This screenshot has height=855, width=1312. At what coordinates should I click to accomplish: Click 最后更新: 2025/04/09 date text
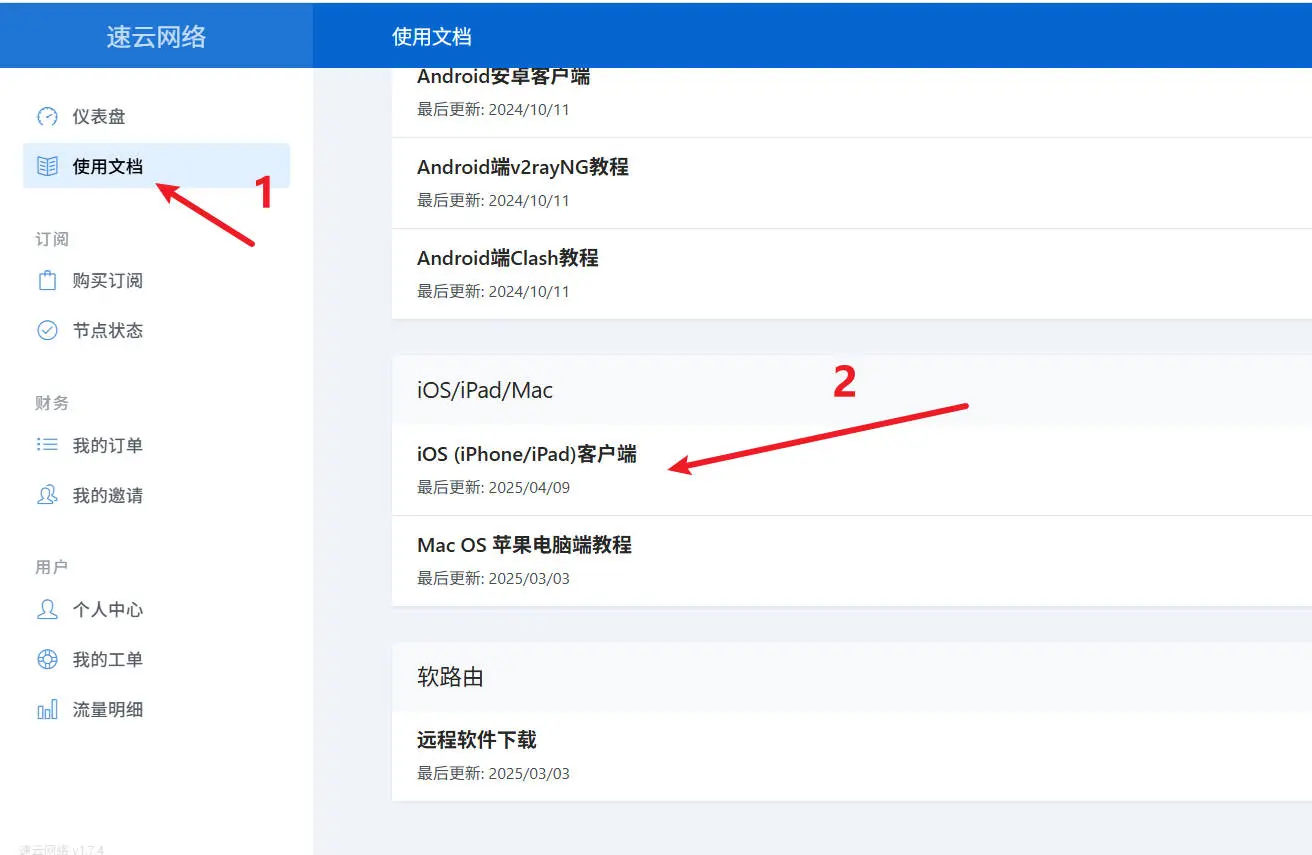pyautogui.click(x=493, y=488)
